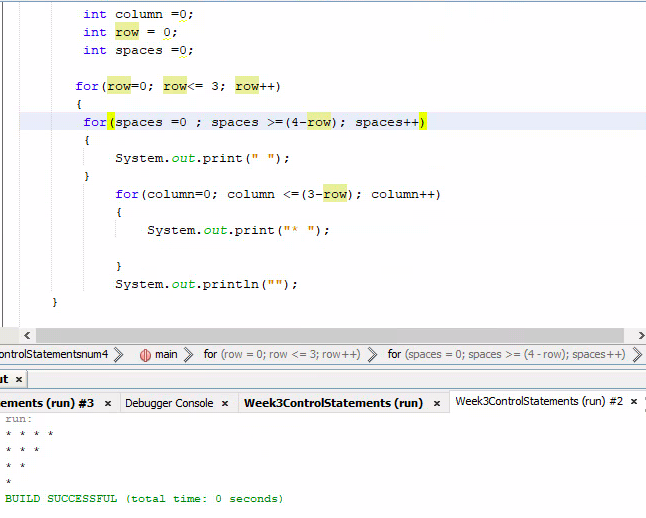Switch to Week3ControlStatements (run) tab
The image size is (646, 518).
point(333,403)
